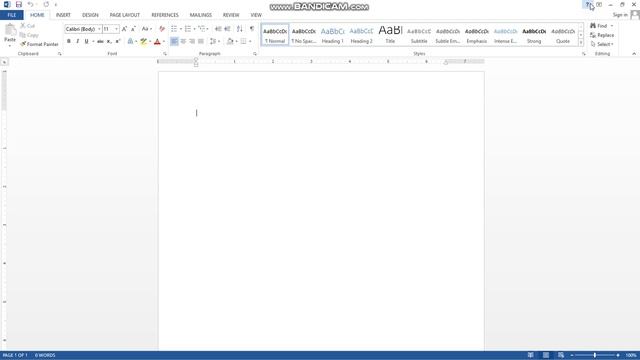Open the Line Spacing dropdown

(x=219, y=41)
